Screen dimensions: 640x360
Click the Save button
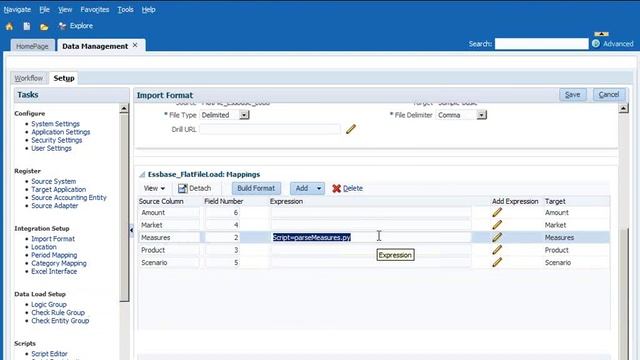pos(572,95)
